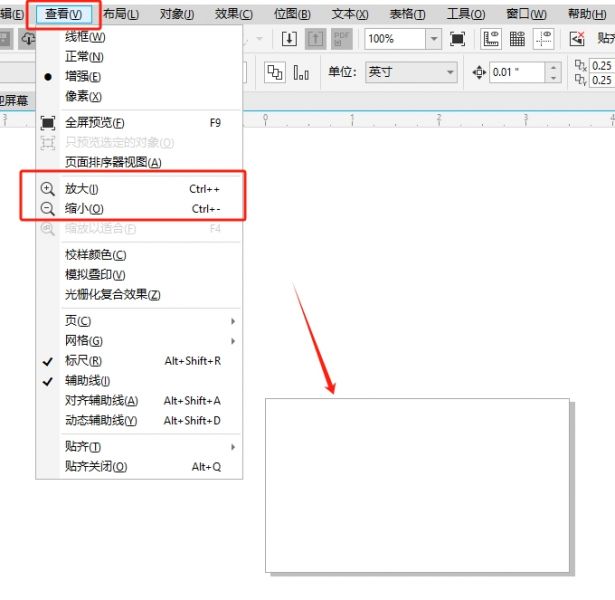Decrease nudge distance with stepper down arrow
Viewport: 615px width, 600px height.
pyautogui.click(x=553, y=78)
